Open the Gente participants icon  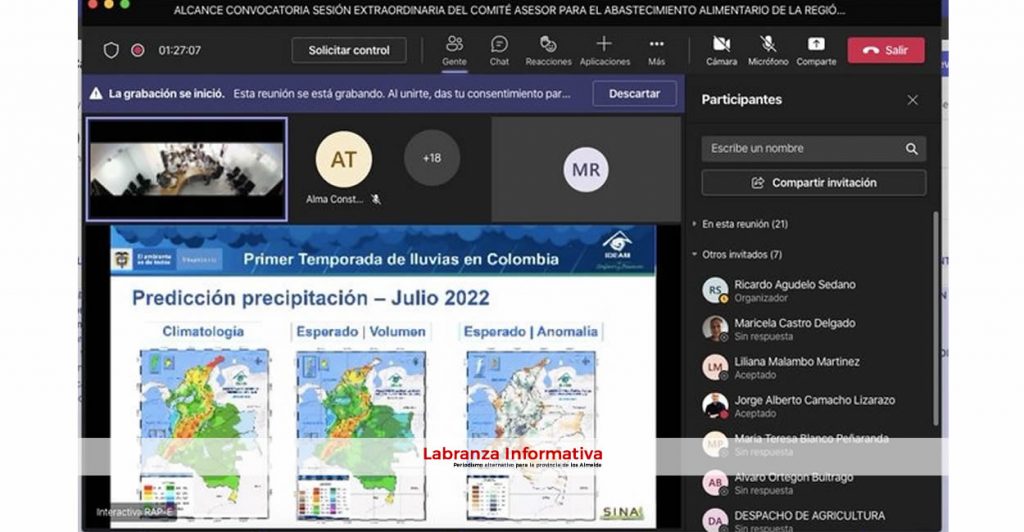tap(454, 44)
